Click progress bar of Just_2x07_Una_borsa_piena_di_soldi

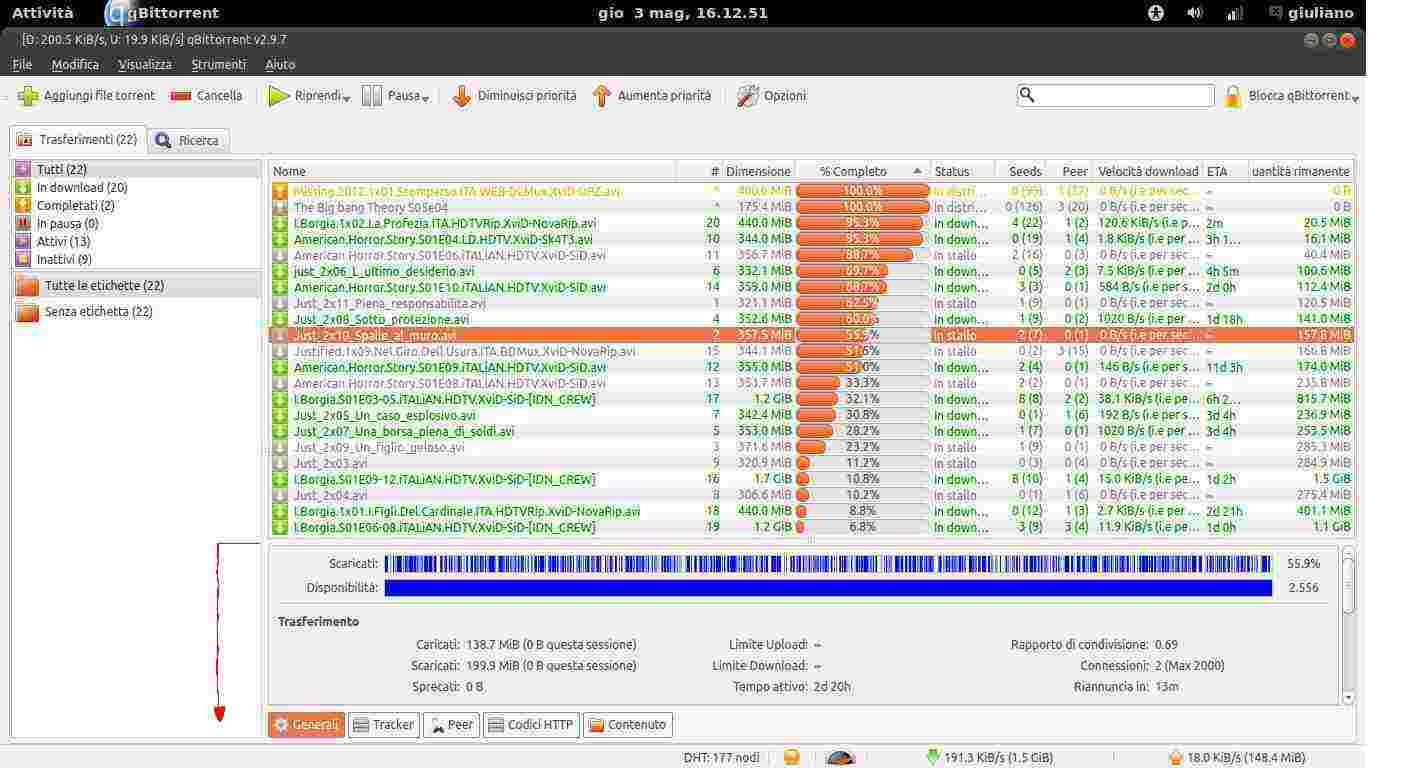863,431
